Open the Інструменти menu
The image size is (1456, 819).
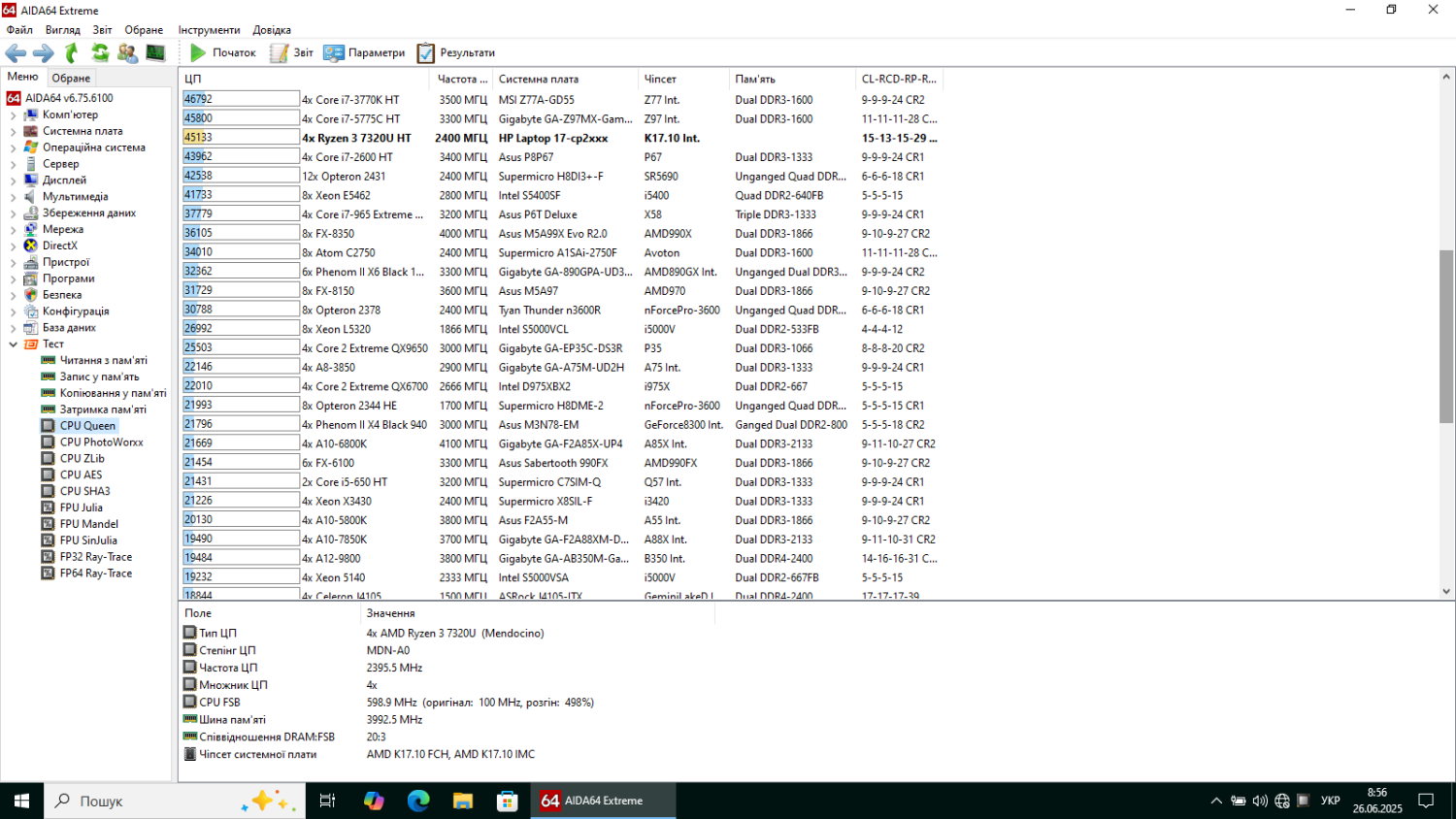point(209,30)
